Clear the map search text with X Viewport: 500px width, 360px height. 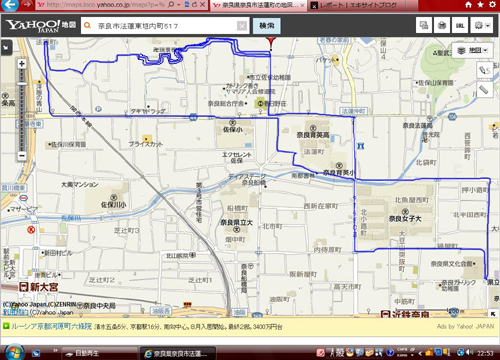[x=242, y=26]
